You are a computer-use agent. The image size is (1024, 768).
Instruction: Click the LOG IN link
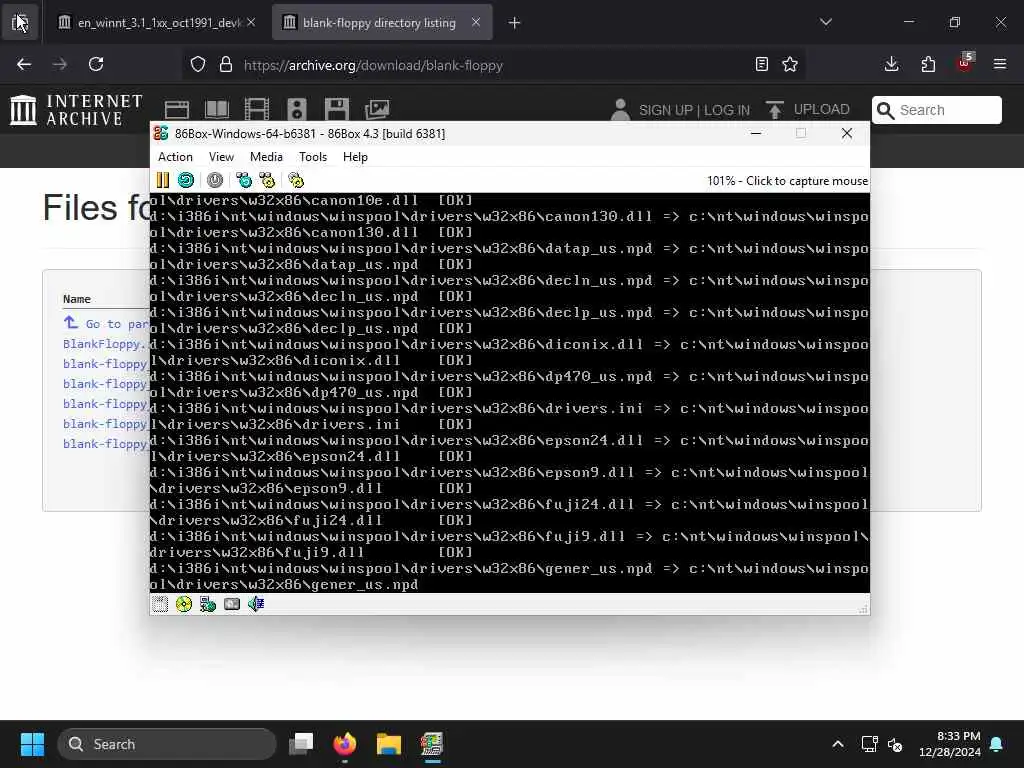click(x=727, y=110)
